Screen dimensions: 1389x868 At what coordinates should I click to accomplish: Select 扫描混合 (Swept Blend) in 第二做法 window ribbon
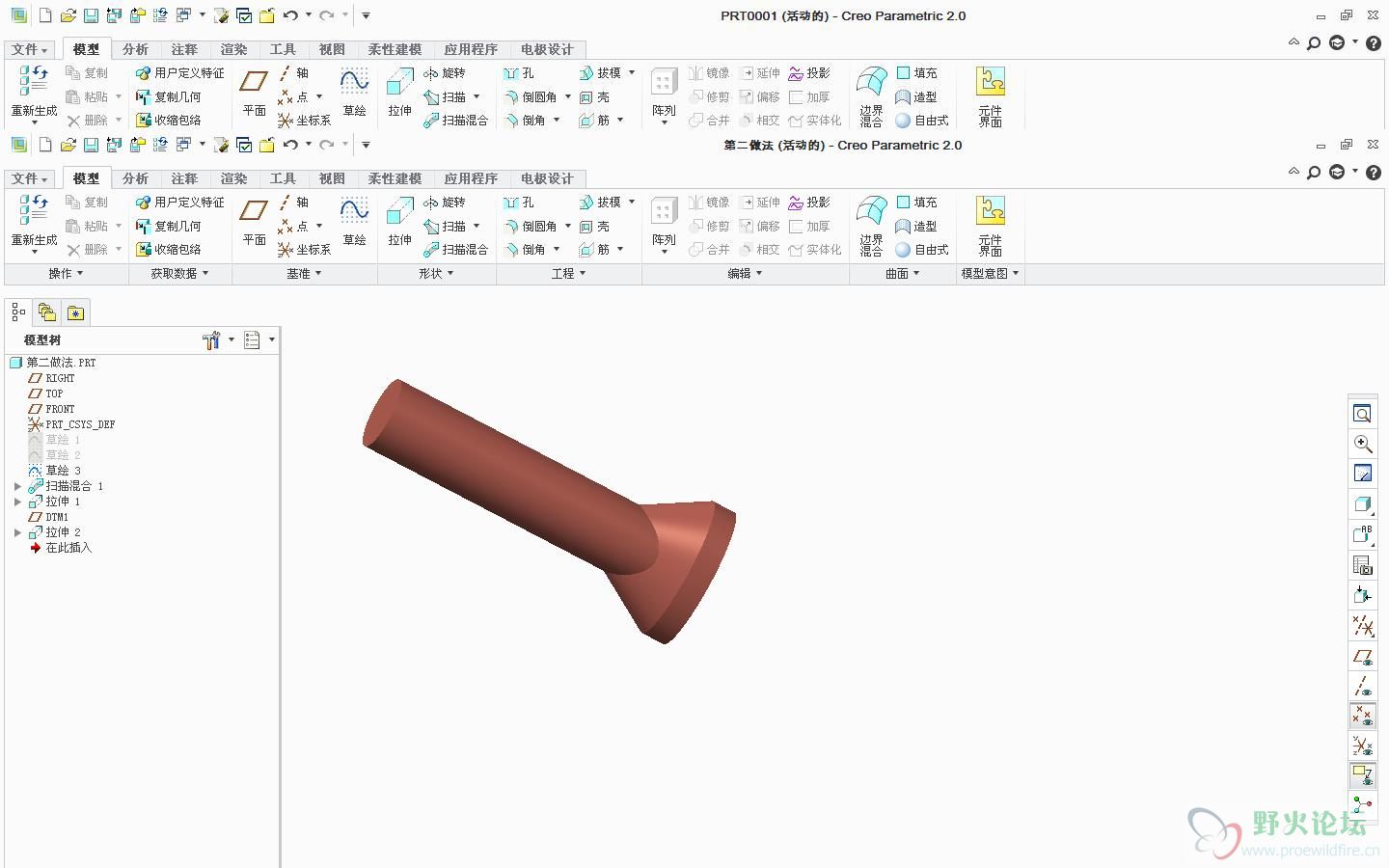[455, 249]
